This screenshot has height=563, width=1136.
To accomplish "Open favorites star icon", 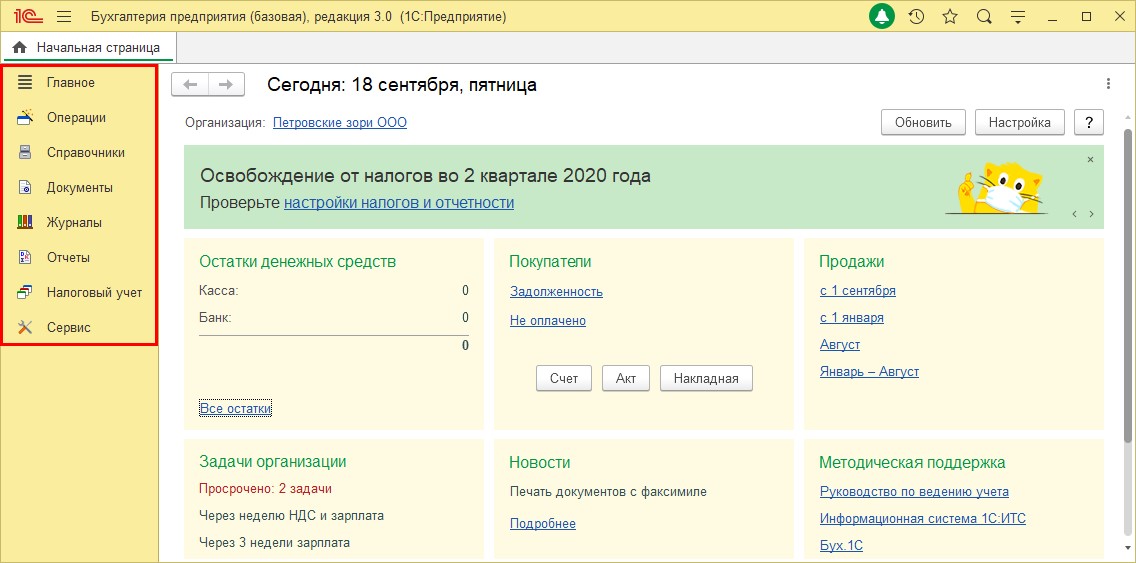I will click(950, 17).
